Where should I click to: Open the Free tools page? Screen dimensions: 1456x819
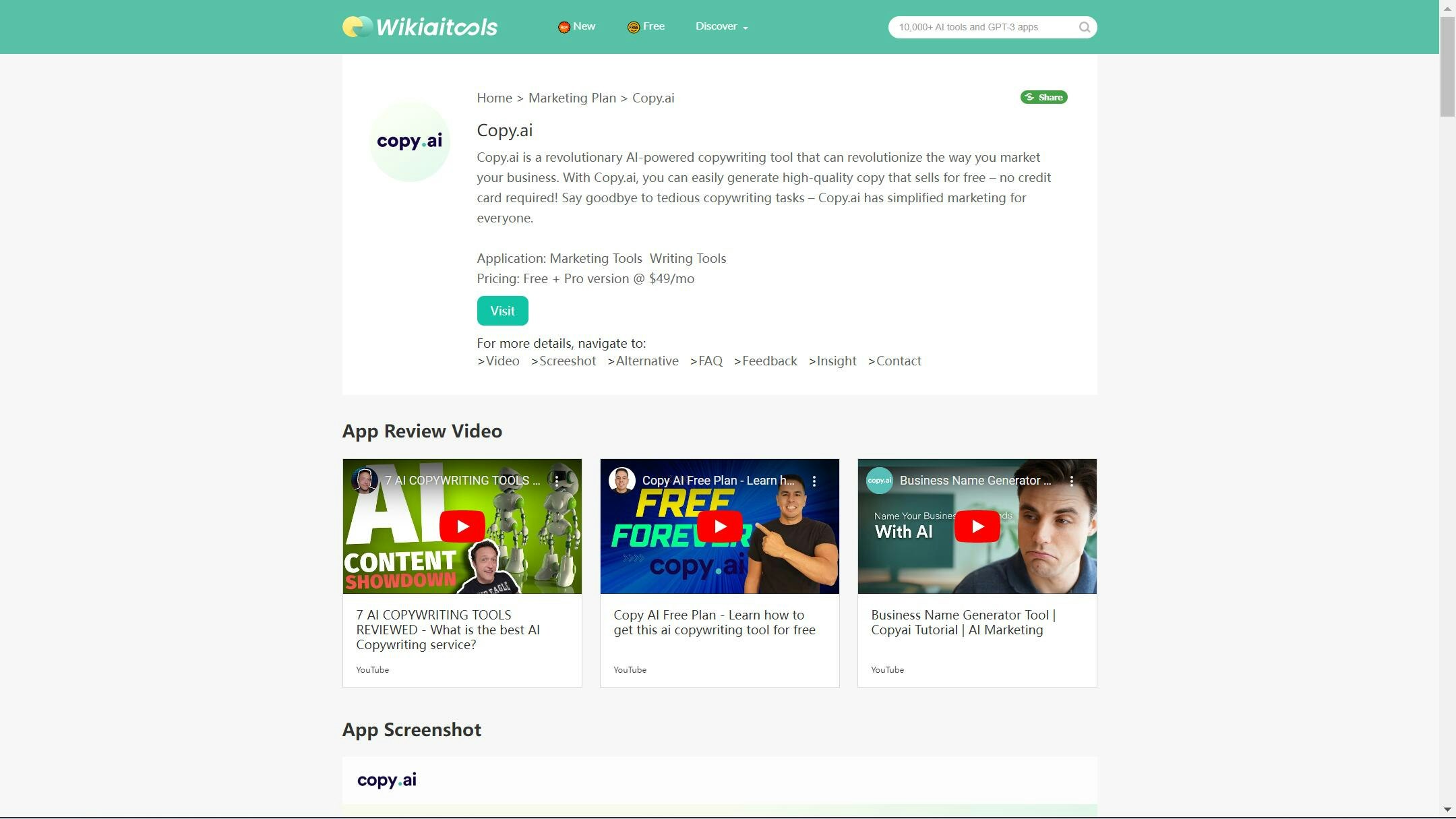[653, 26]
